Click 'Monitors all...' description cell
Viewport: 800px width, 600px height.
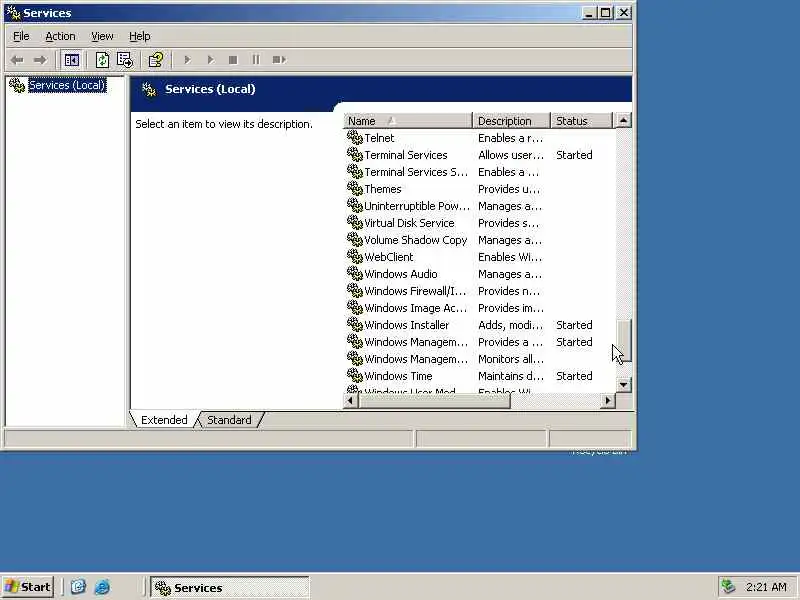point(511,359)
